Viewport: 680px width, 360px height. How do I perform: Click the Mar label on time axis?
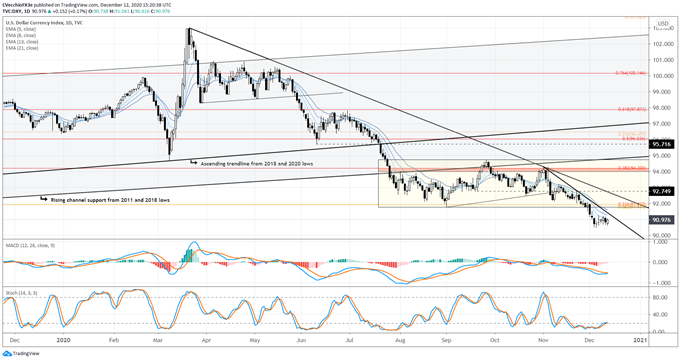tap(158, 340)
